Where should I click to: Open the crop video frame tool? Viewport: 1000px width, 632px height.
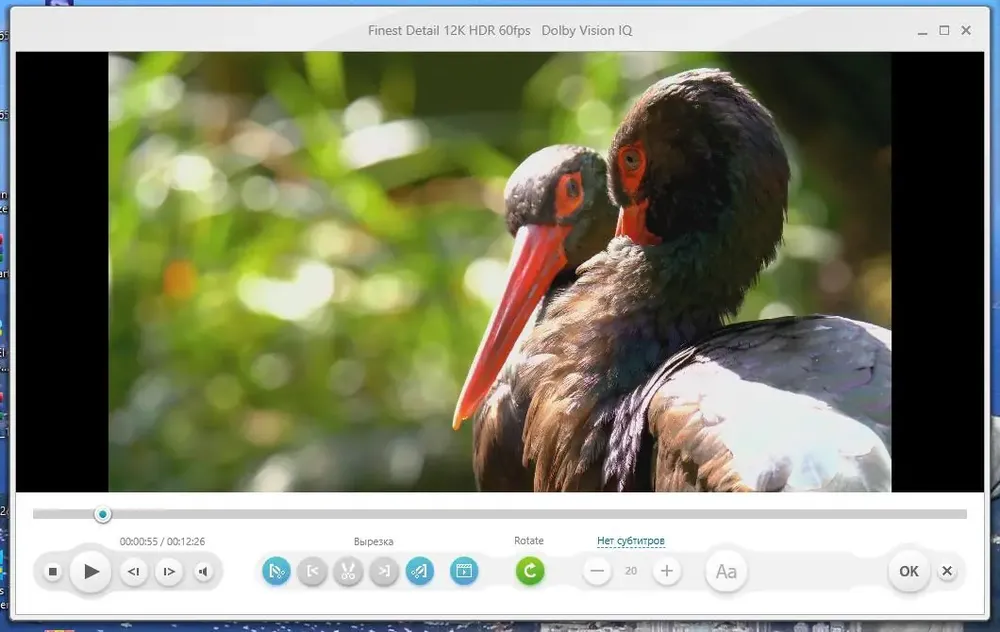[464, 571]
